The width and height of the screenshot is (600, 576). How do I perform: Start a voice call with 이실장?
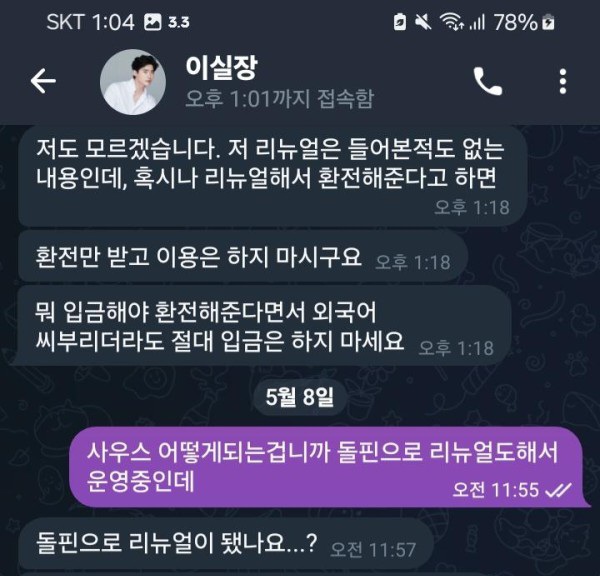(x=488, y=81)
